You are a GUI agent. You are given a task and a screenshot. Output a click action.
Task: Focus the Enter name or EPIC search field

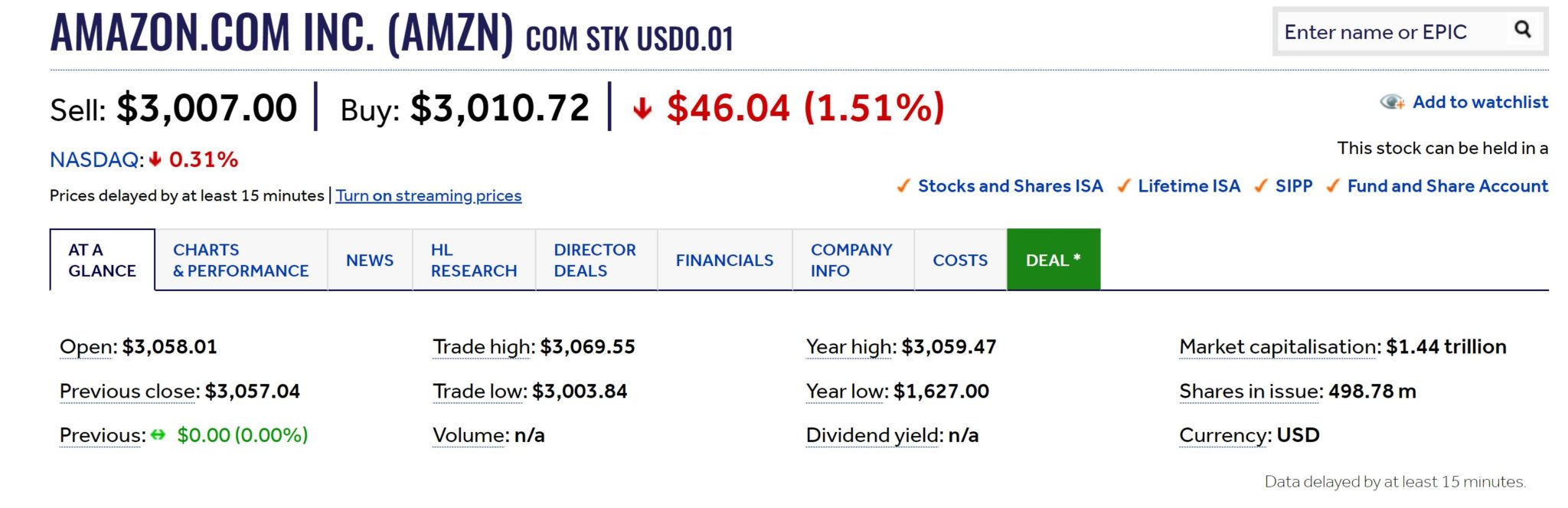(x=1395, y=31)
